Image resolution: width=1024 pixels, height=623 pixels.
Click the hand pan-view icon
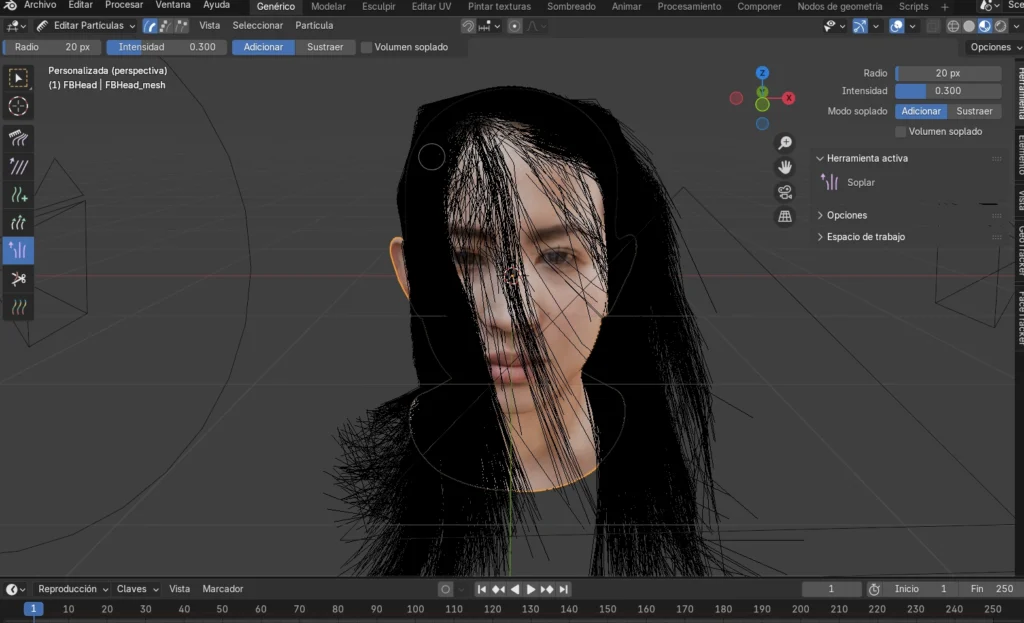(x=785, y=167)
